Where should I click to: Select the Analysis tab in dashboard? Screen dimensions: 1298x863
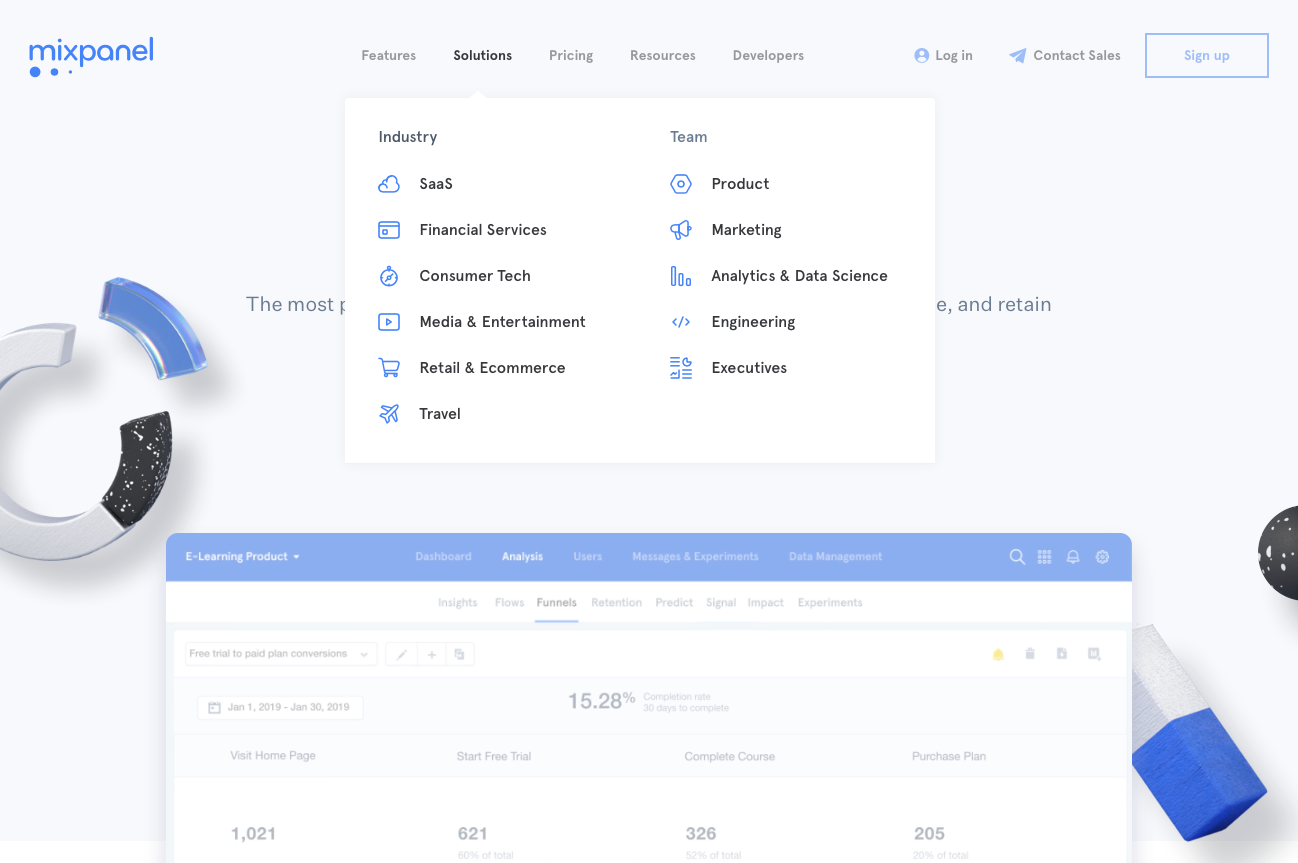coord(522,557)
